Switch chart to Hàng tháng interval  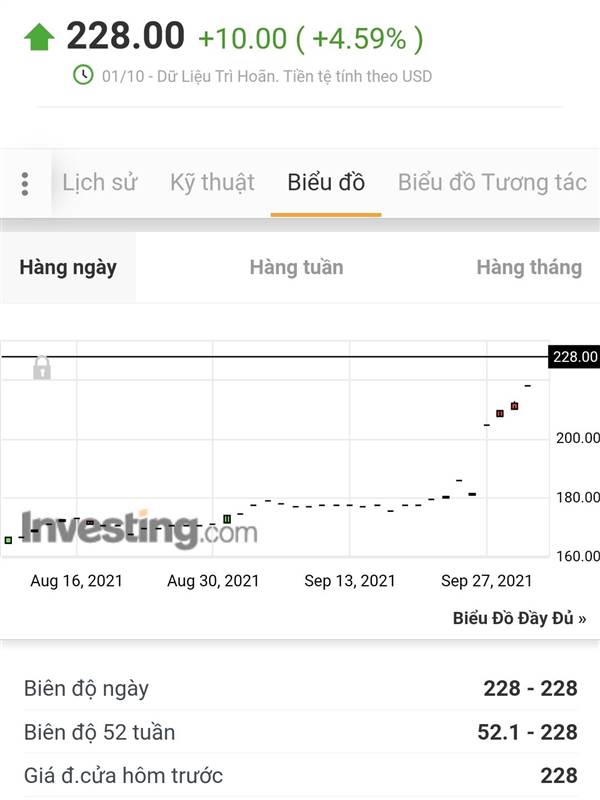tap(529, 267)
